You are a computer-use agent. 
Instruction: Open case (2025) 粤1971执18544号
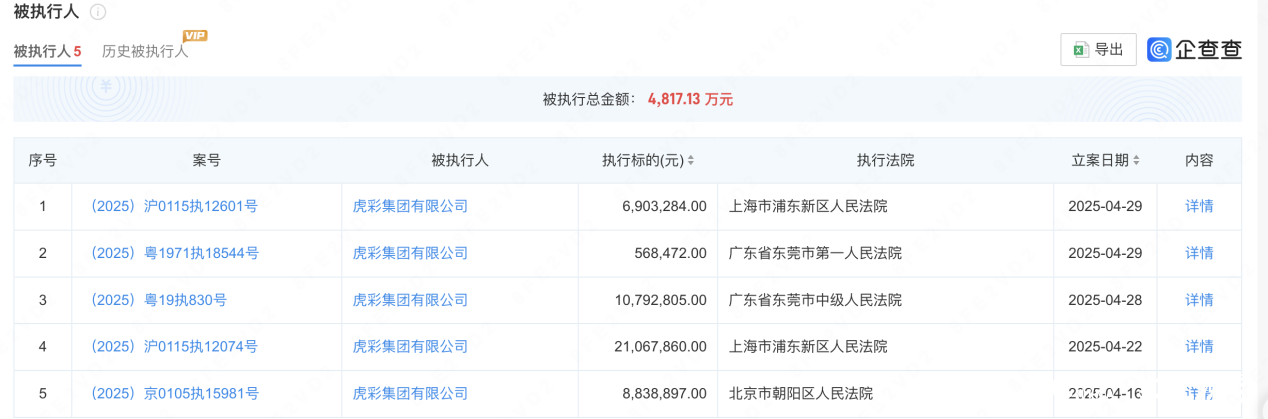click(174, 253)
